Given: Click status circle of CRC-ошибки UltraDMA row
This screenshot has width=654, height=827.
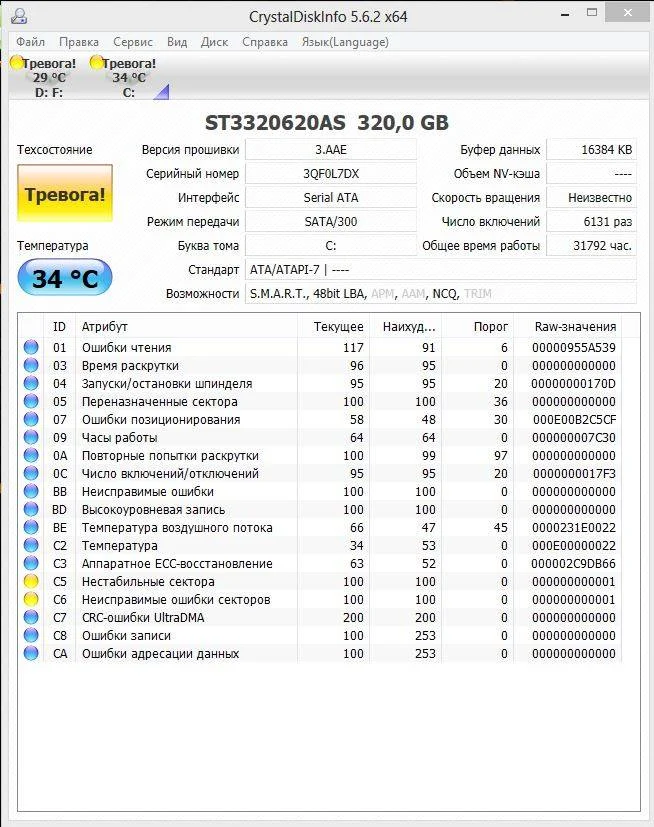Looking at the screenshot, I should coord(31,617).
